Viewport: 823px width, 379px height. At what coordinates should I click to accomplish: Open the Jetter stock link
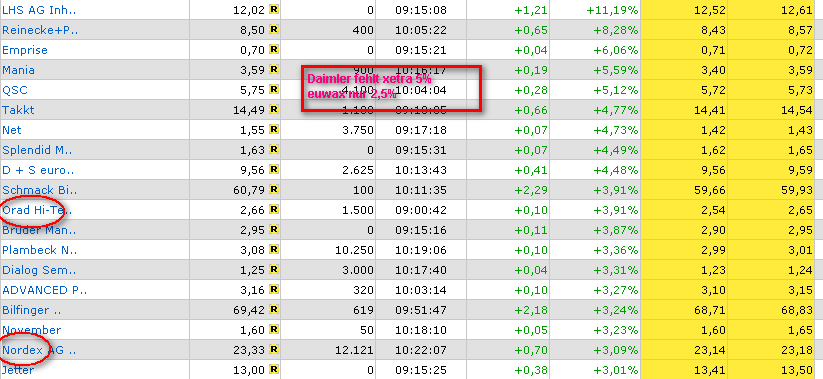pos(18,370)
